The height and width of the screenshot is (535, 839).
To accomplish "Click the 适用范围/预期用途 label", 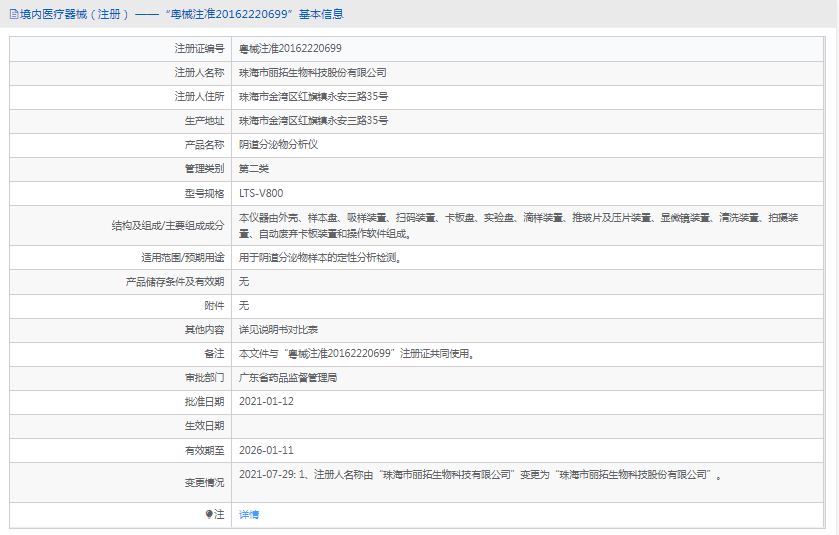I will [182, 258].
